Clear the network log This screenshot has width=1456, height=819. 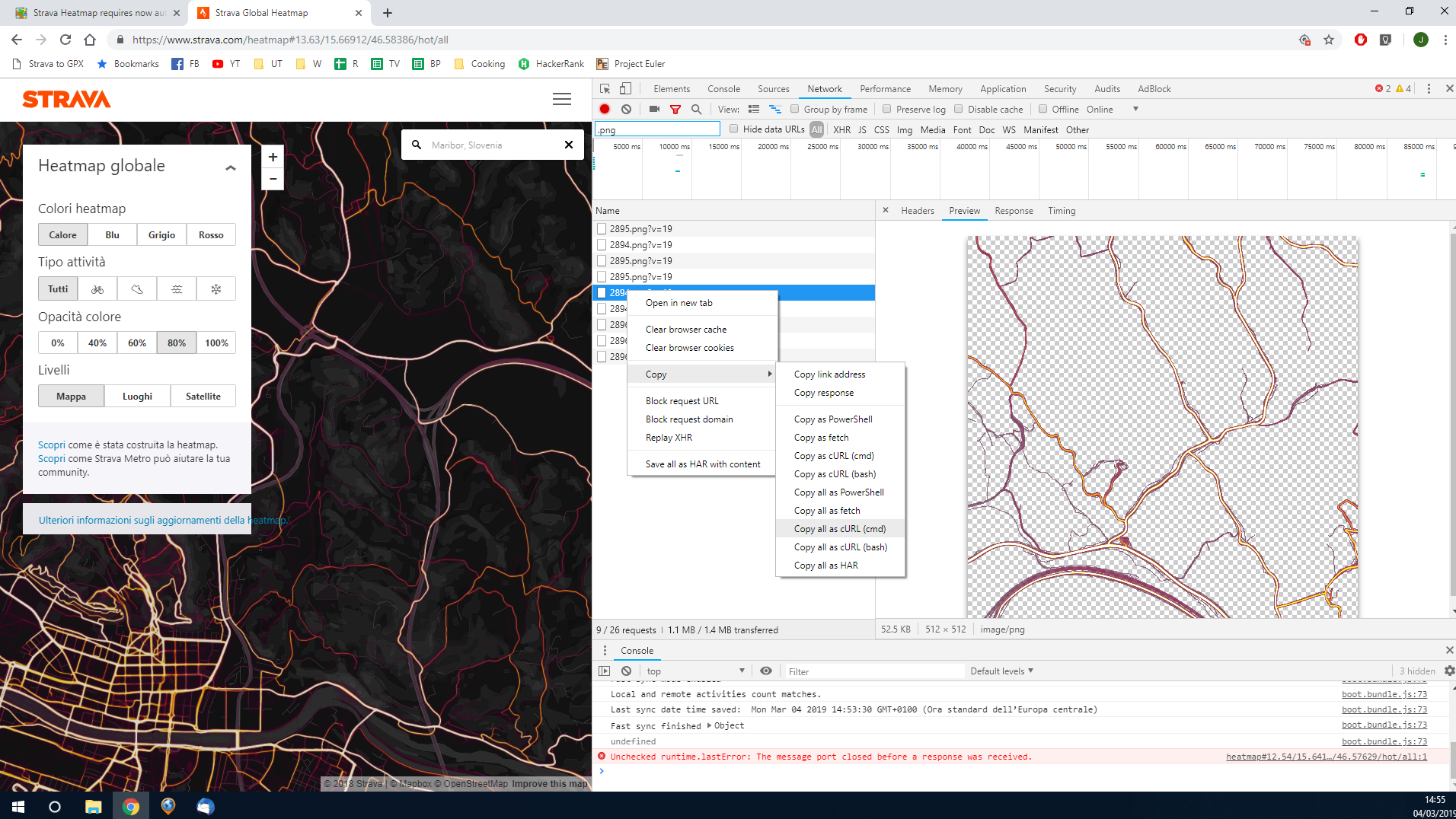(626, 110)
